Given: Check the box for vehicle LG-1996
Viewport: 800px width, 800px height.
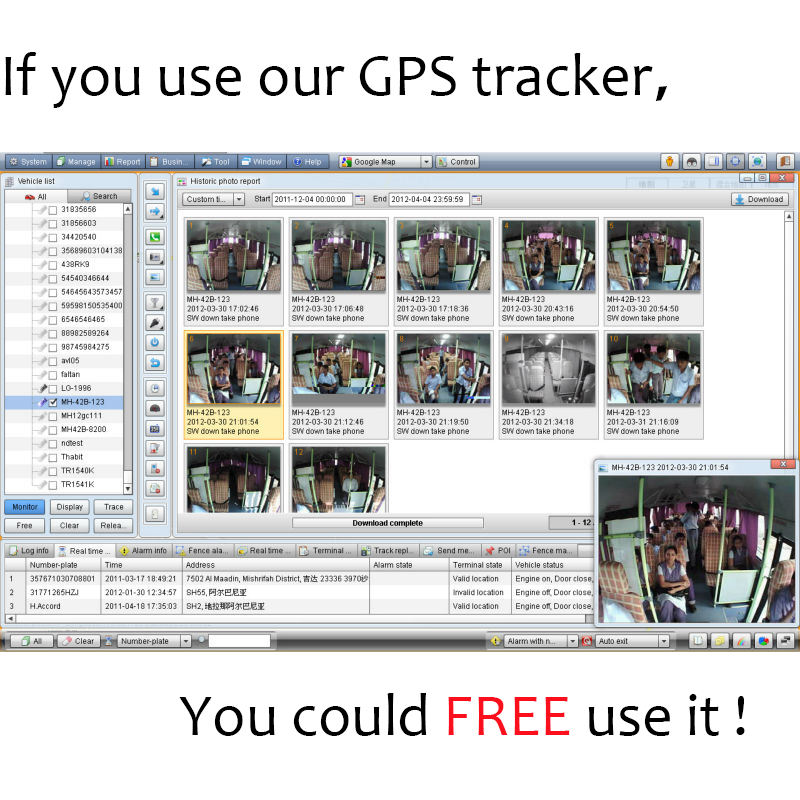Looking at the screenshot, I should 53,388.
